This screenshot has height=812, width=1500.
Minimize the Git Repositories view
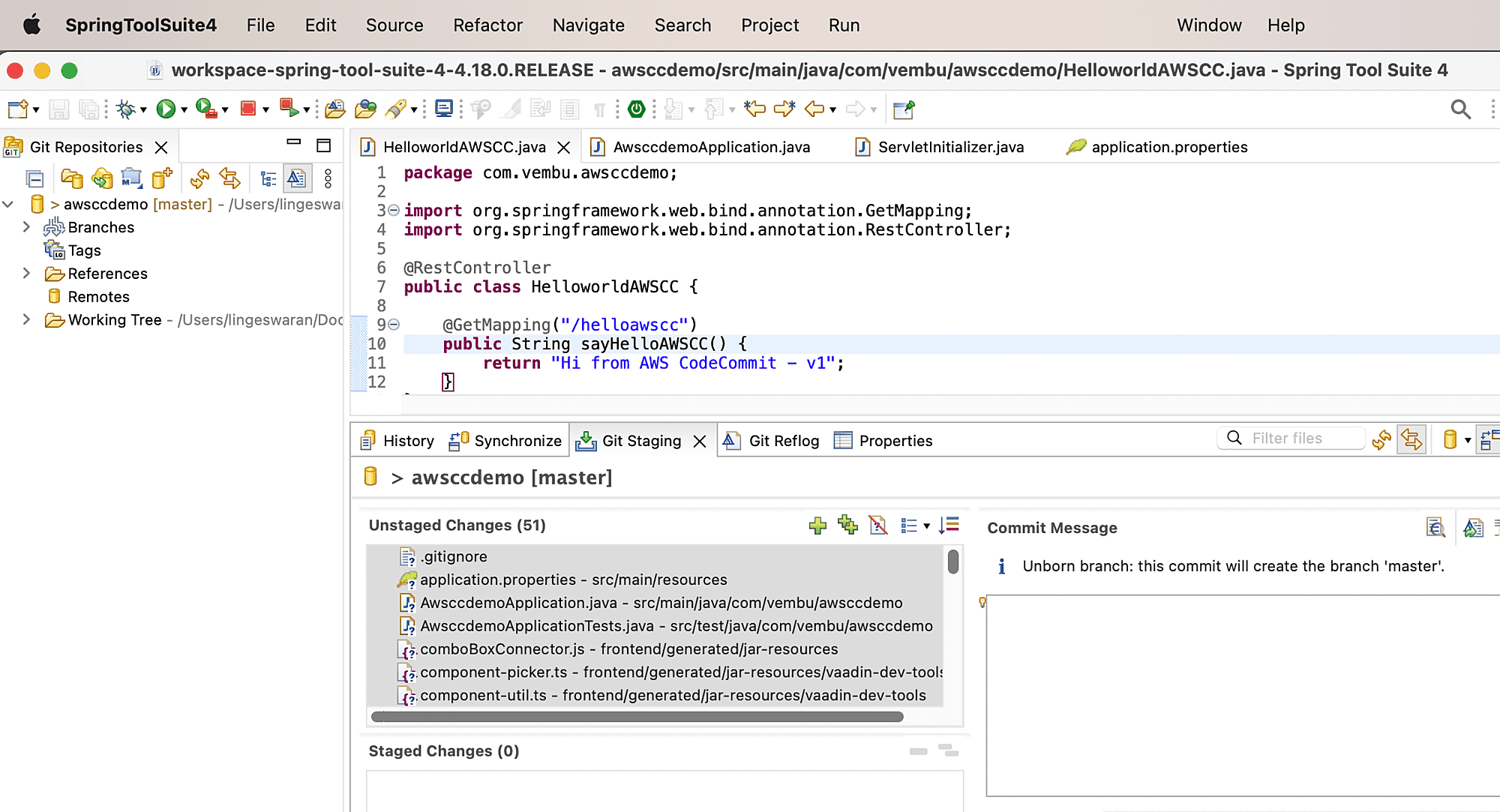coord(294,142)
